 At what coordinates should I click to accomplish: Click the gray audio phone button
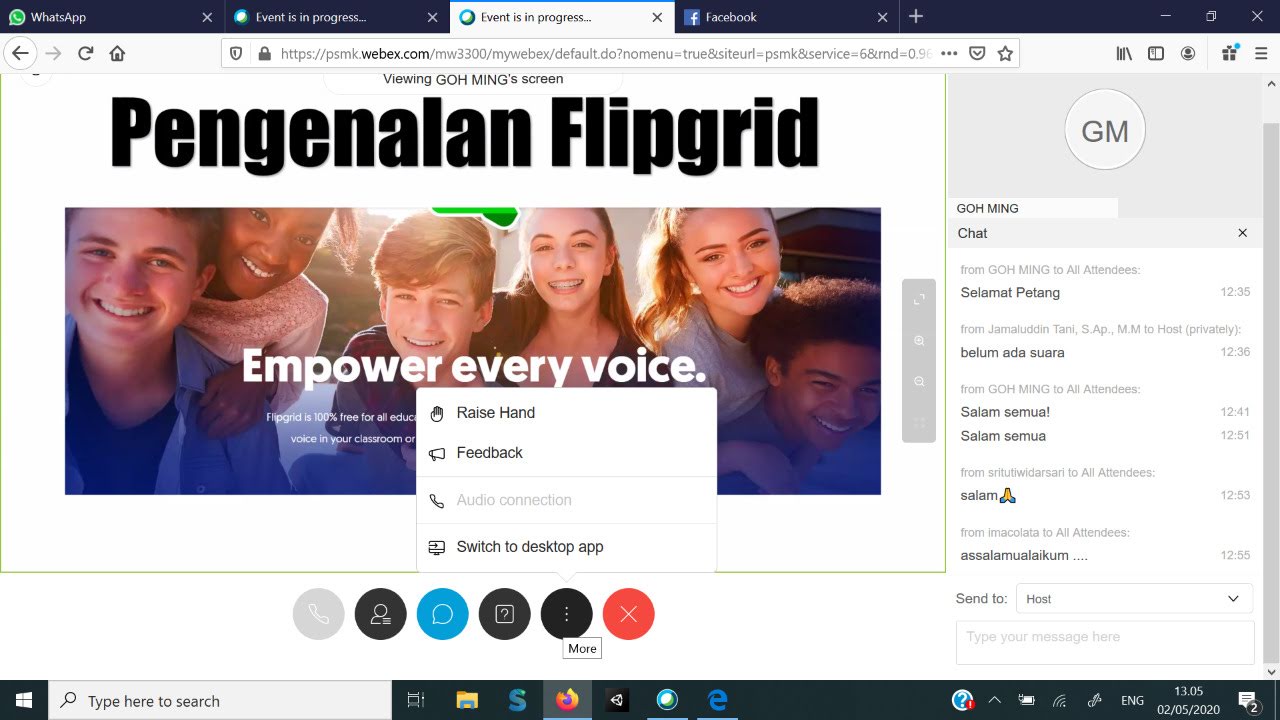[319, 614]
